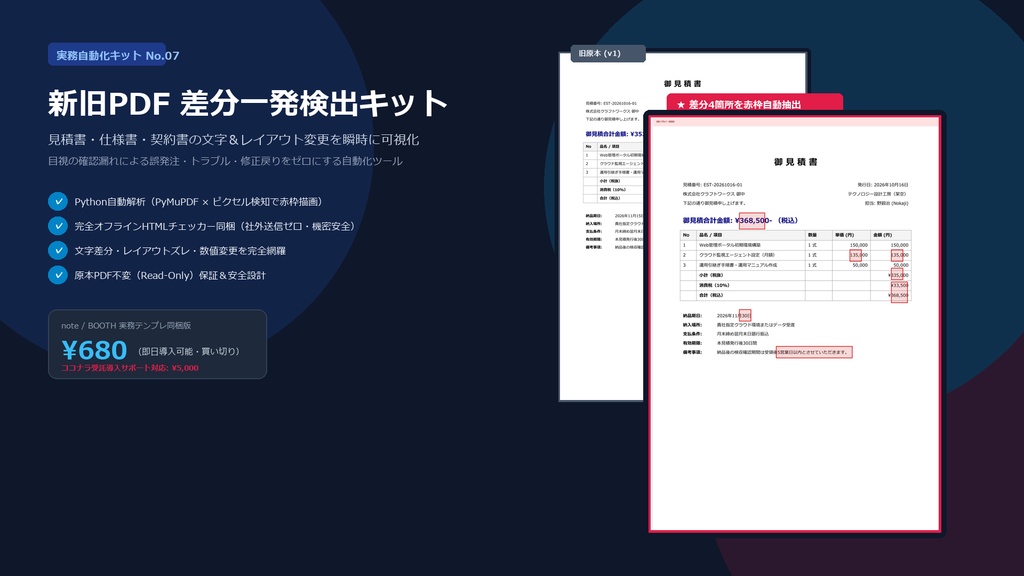1024x576 pixels.
Task: Click the 品名 / 項目 column header on the front document
Action: 712,235
